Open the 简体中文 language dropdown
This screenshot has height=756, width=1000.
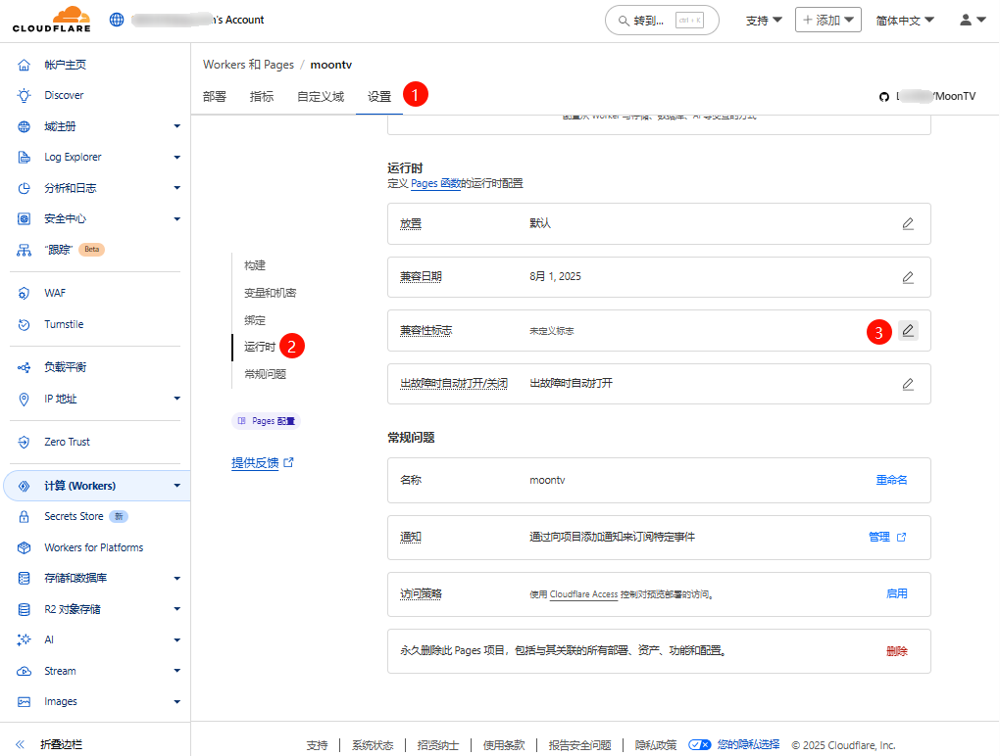click(904, 20)
